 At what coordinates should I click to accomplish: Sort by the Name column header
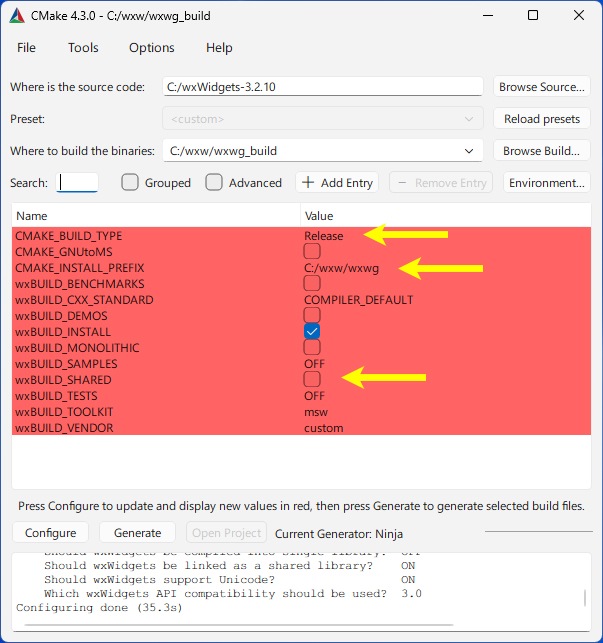tap(156, 216)
